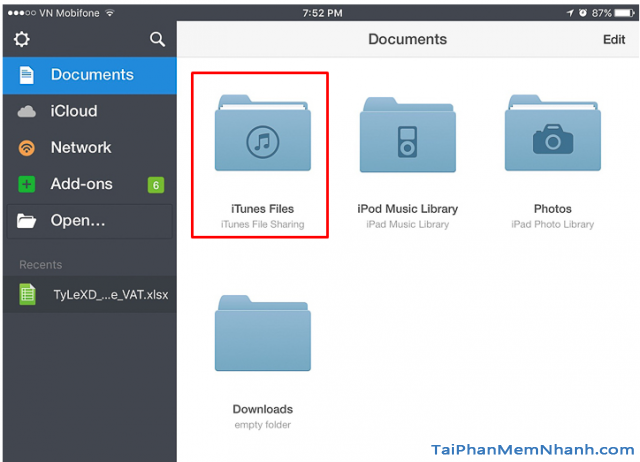Open recent file TyLeXD_...e_VAT.xlsx
Screen dimensions: 640x462
90,295
